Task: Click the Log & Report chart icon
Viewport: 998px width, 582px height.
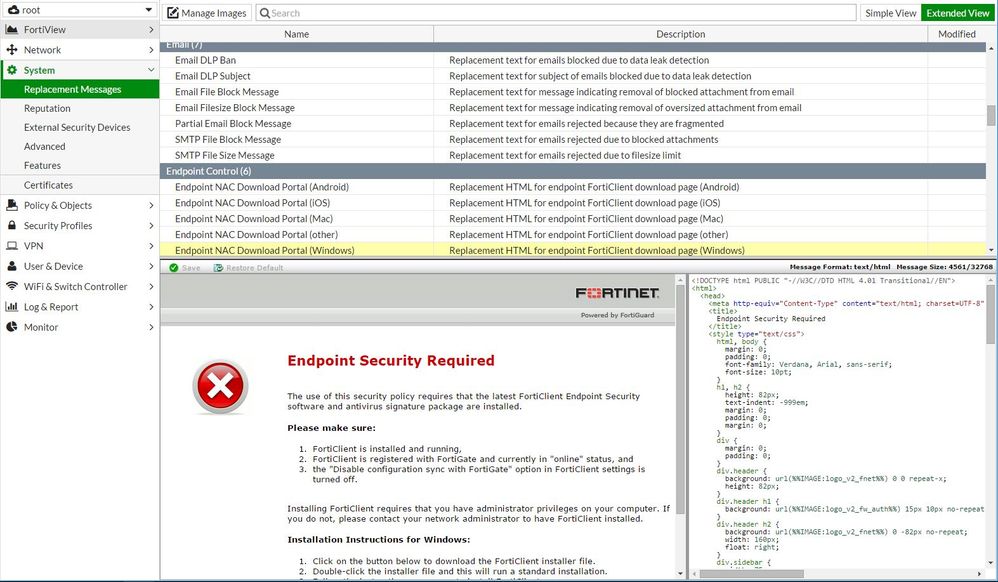Action: tap(11, 307)
